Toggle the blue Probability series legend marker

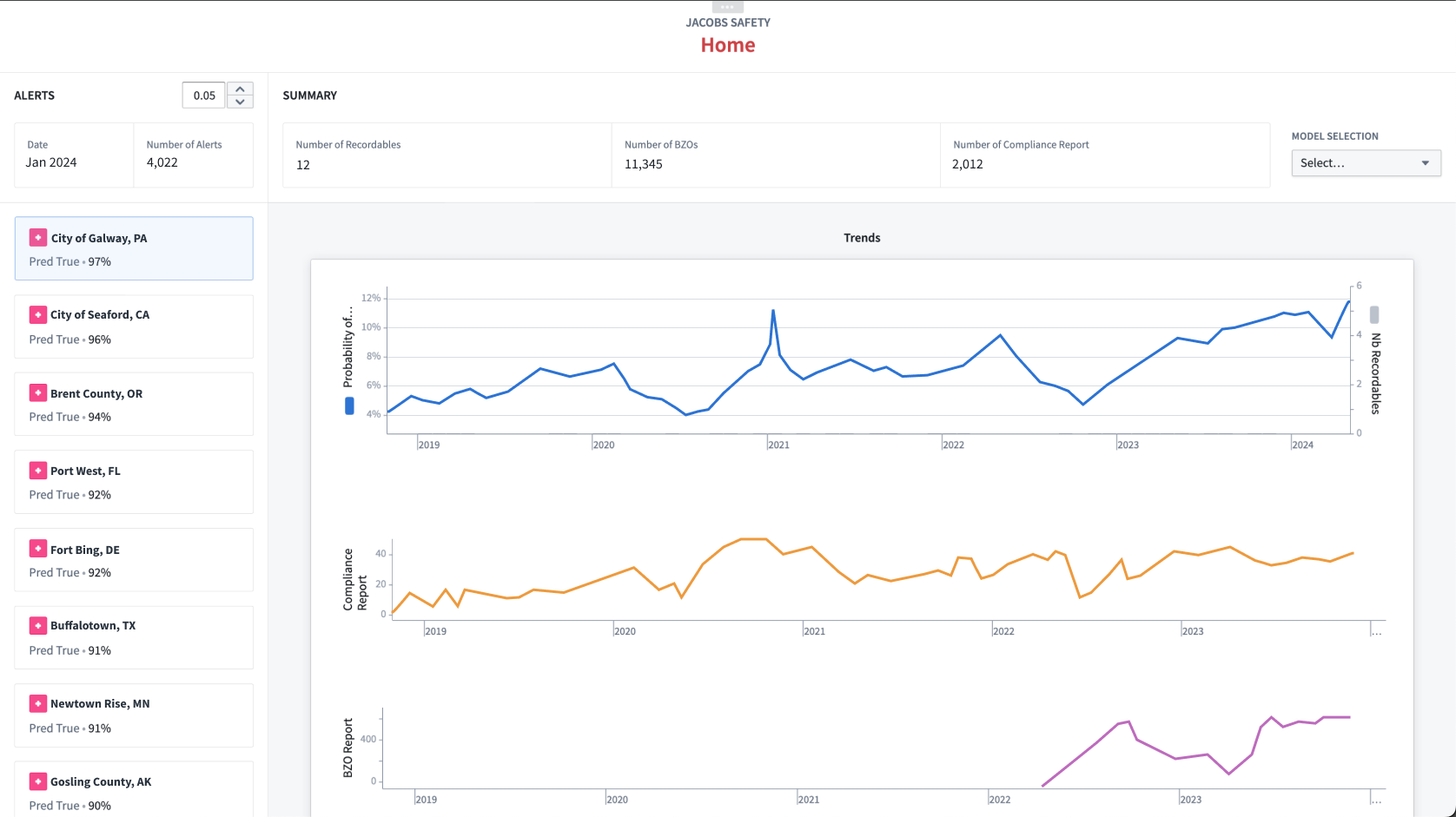click(349, 405)
